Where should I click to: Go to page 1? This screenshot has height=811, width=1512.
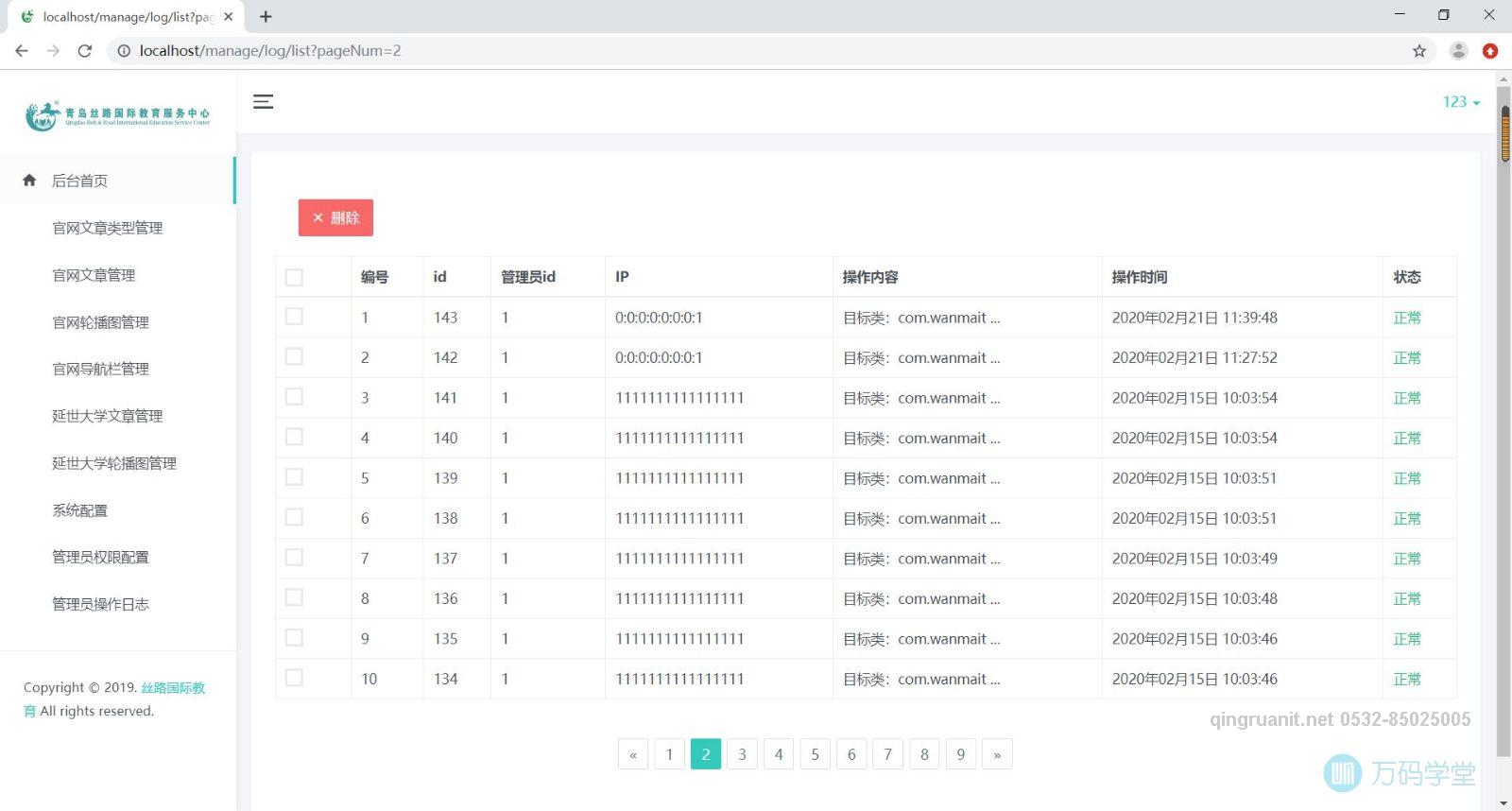tap(669, 754)
